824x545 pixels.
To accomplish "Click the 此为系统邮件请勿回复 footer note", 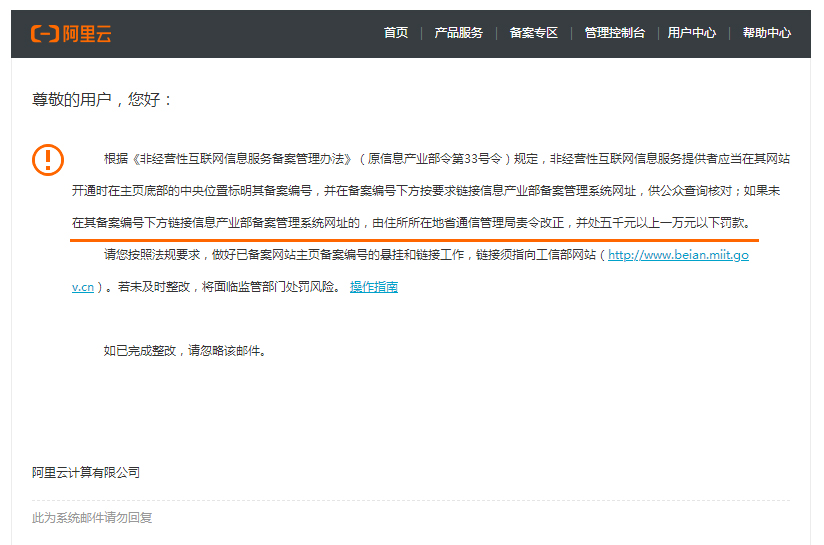I will 92,517.
